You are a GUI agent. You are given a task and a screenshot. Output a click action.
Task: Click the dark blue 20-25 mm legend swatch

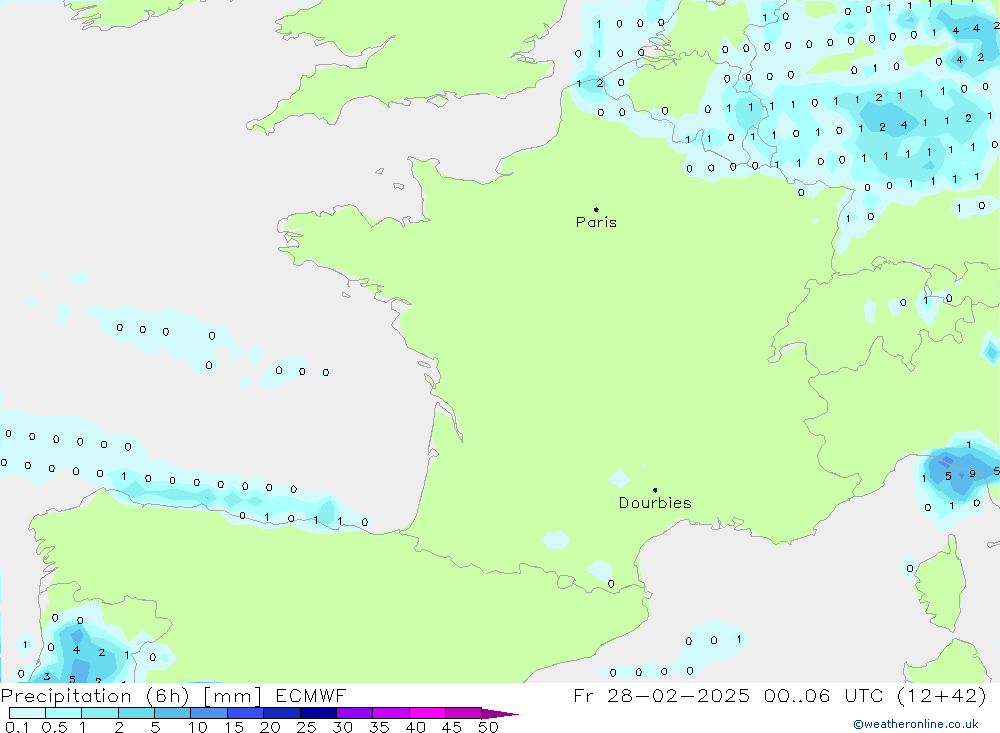(x=282, y=713)
